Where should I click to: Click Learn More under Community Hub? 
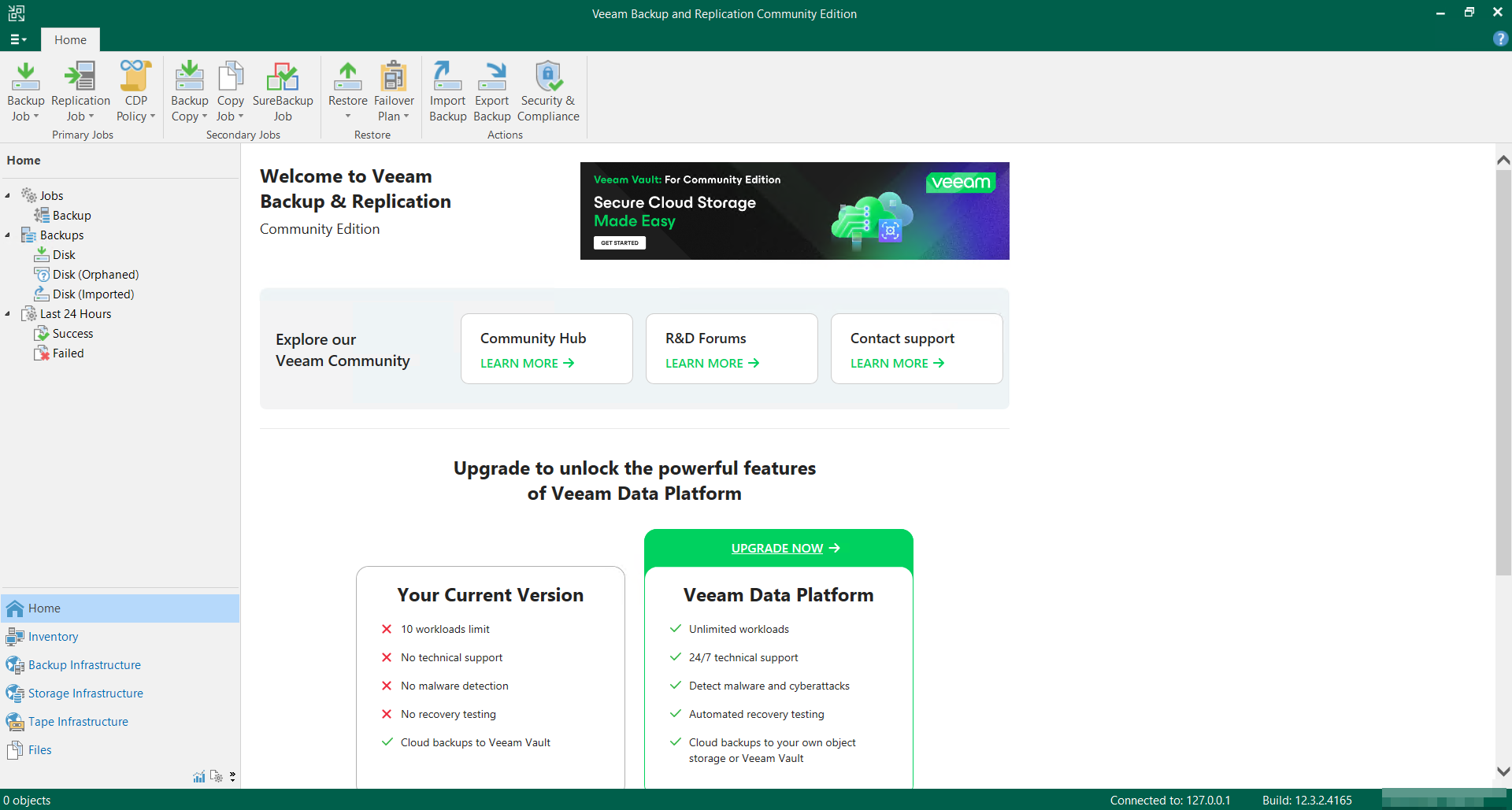point(527,363)
